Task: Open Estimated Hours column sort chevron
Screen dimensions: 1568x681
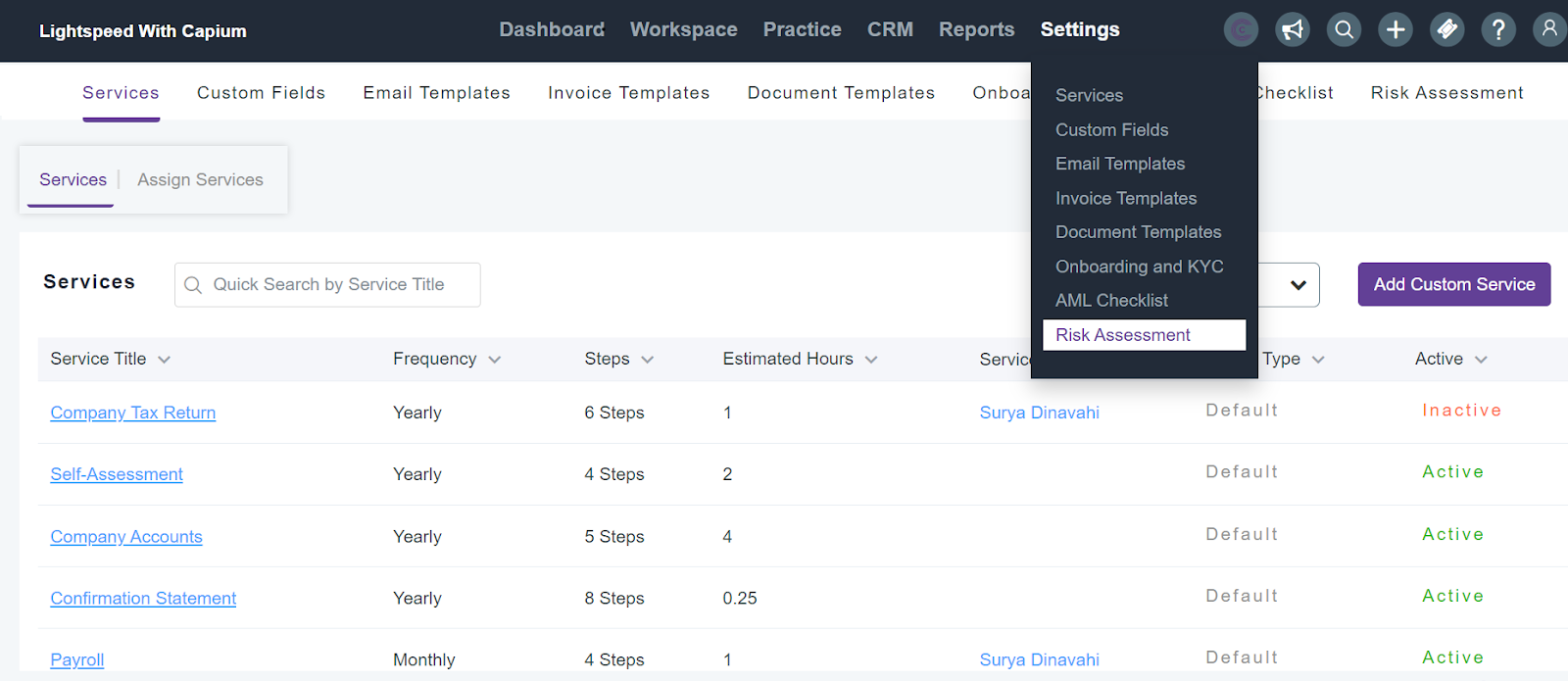Action: coord(871,360)
